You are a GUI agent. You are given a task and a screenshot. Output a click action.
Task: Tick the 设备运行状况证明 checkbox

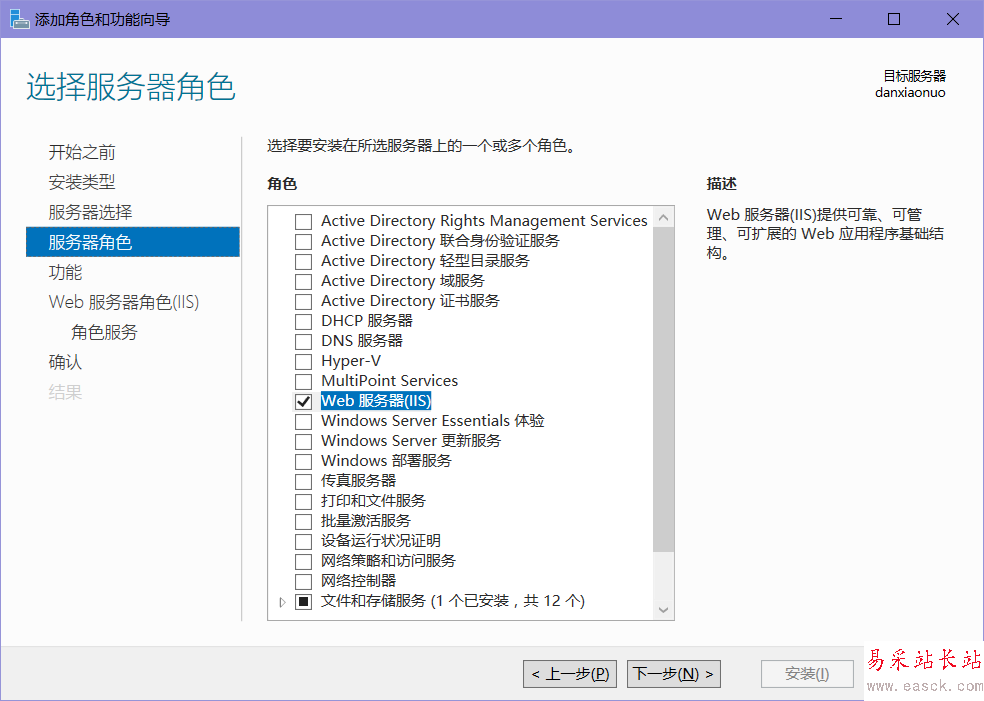coord(303,542)
